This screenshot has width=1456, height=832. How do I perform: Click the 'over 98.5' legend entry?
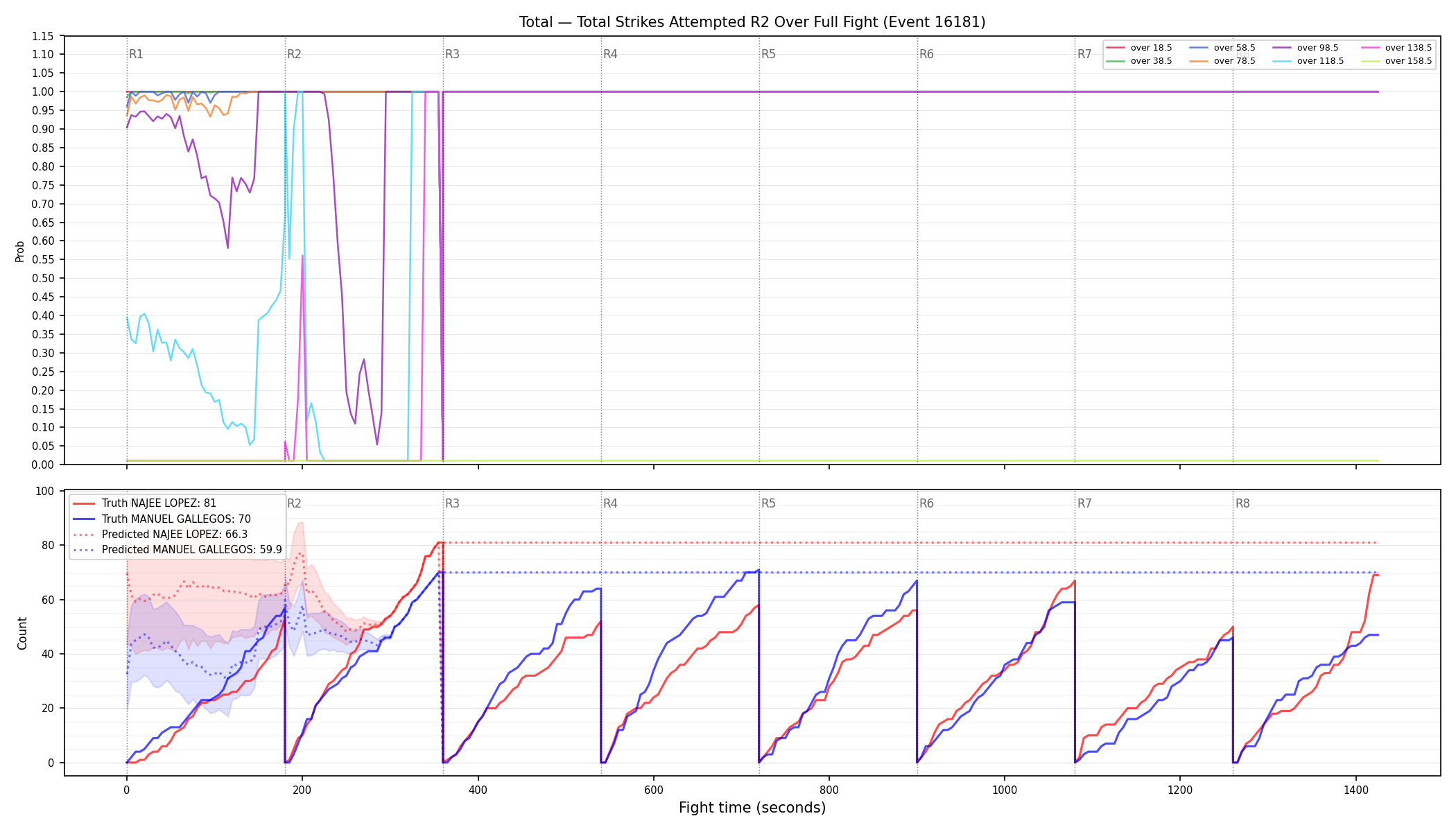coord(1305,48)
